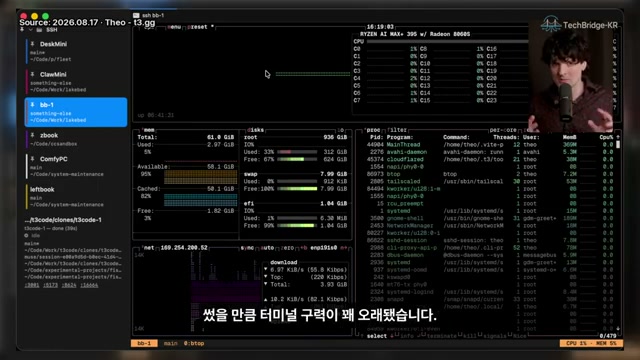Click the proc box label
This screenshot has height=360, width=640.
pyautogui.click(x=373, y=130)
